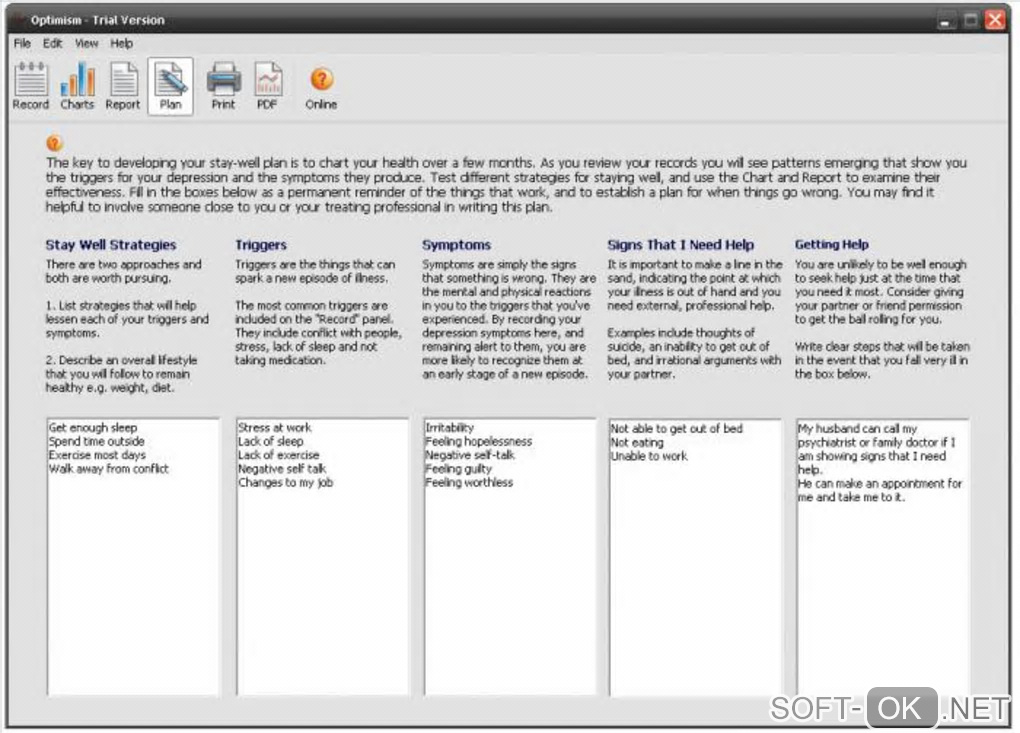Open the Edit menu
Image resolution: width=1020 pixels, height=733 pixels.
tap(53, 44)
